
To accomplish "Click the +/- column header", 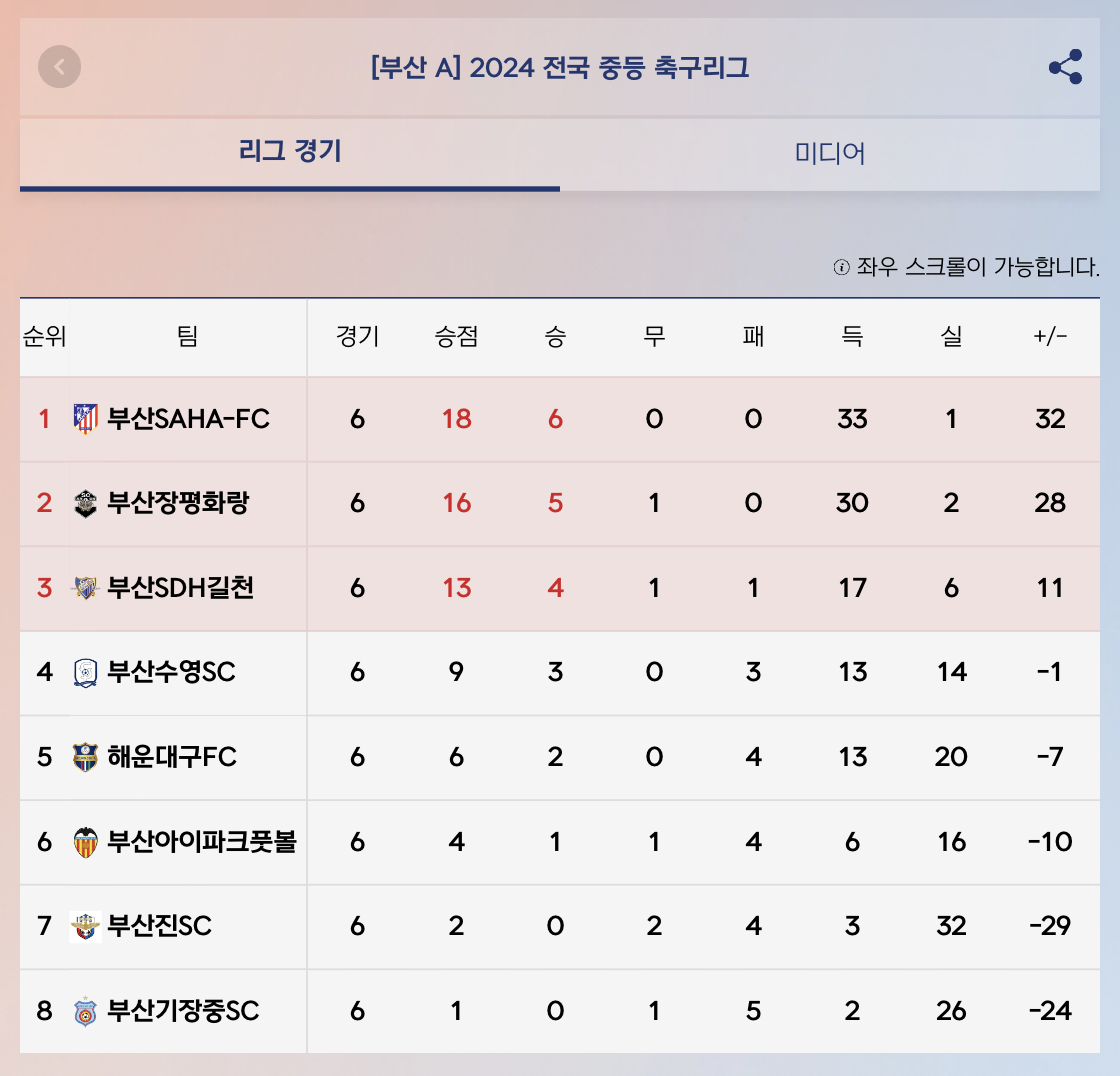I will [1050, 337].
